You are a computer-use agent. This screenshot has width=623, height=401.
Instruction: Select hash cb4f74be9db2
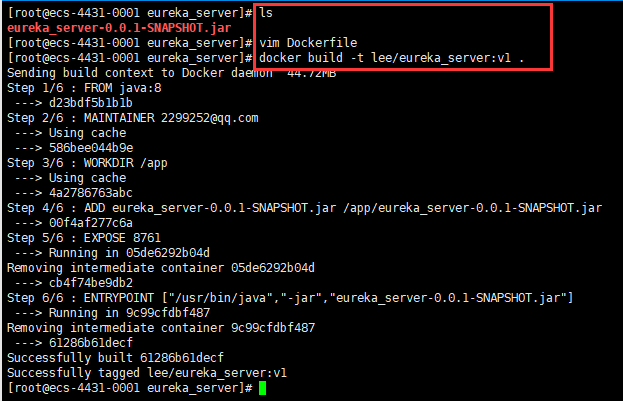click(x=91, y=283)
